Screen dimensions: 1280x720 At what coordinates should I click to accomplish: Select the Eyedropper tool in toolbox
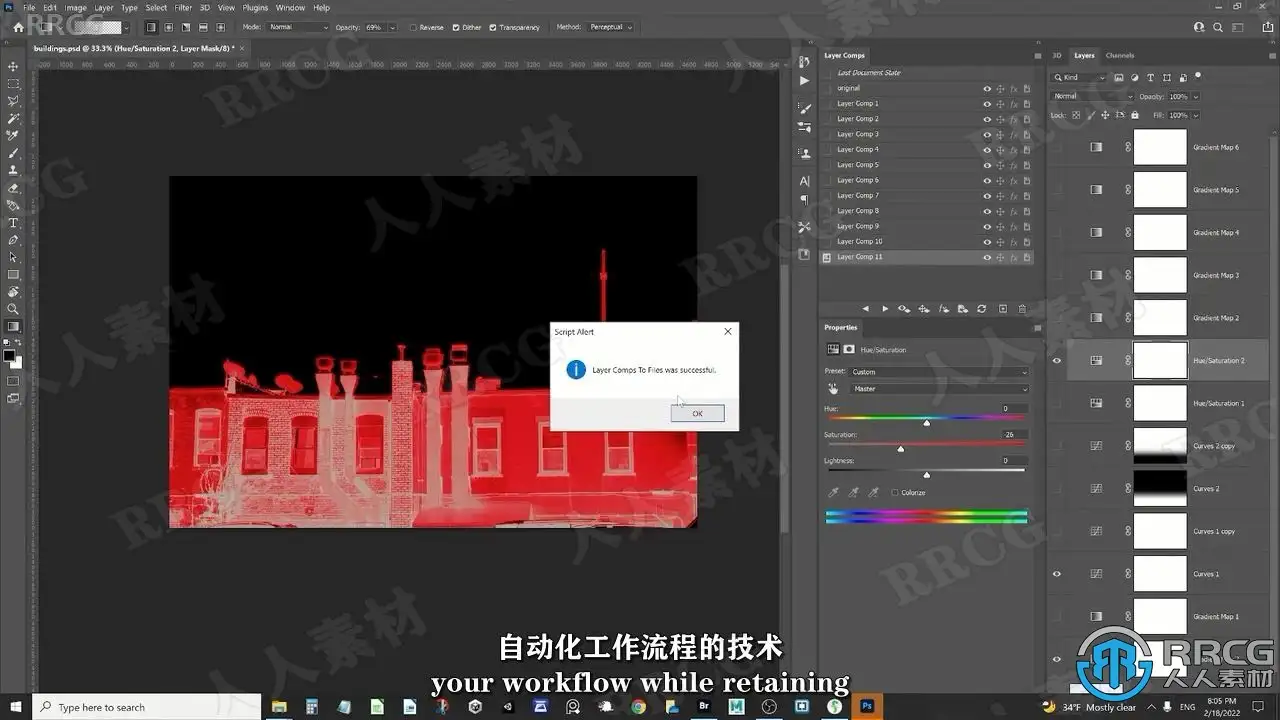coord(13,136)
